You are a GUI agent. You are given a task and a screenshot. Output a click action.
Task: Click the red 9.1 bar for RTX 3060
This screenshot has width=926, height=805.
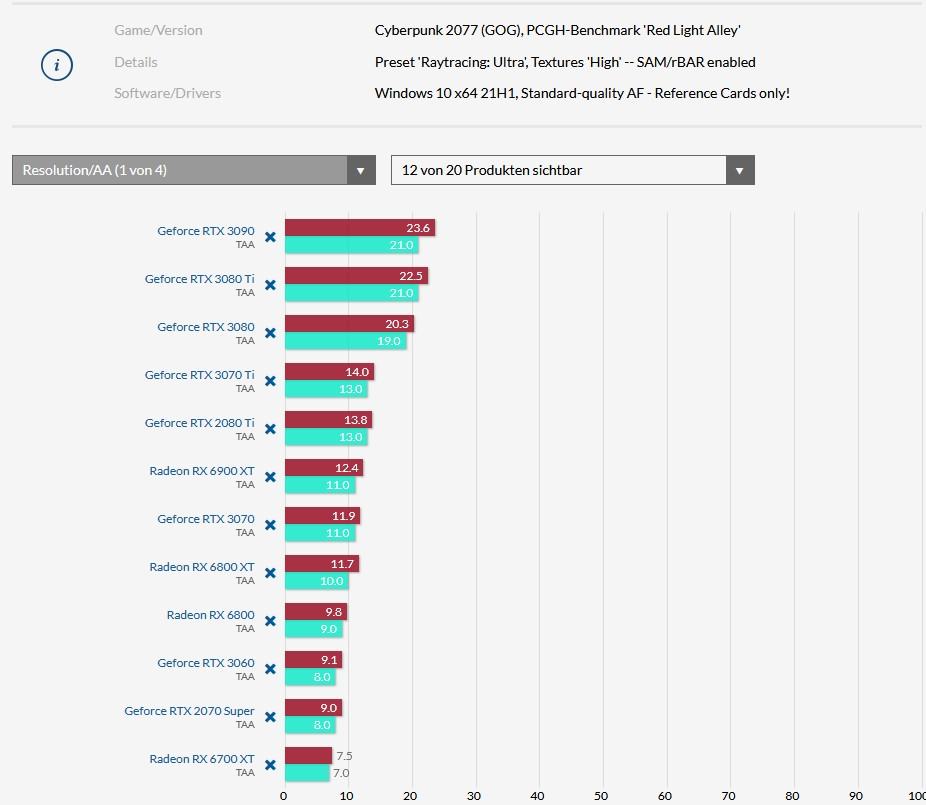point(314,660)
